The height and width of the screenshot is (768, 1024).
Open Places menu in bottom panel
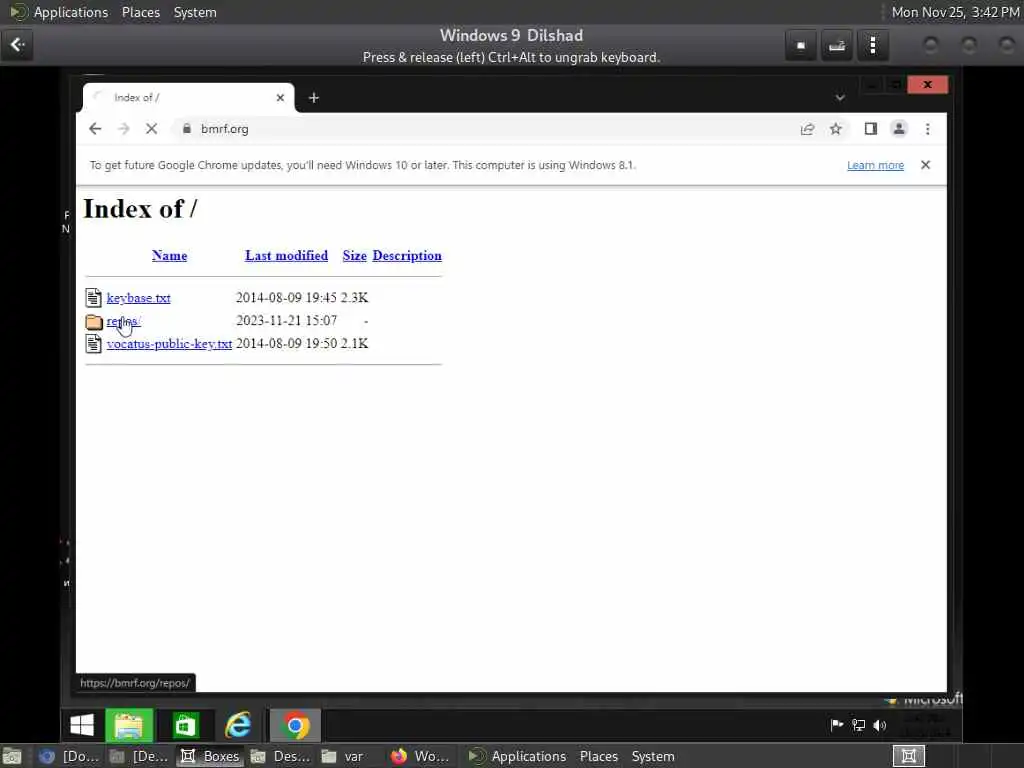[x=599, y=756]
